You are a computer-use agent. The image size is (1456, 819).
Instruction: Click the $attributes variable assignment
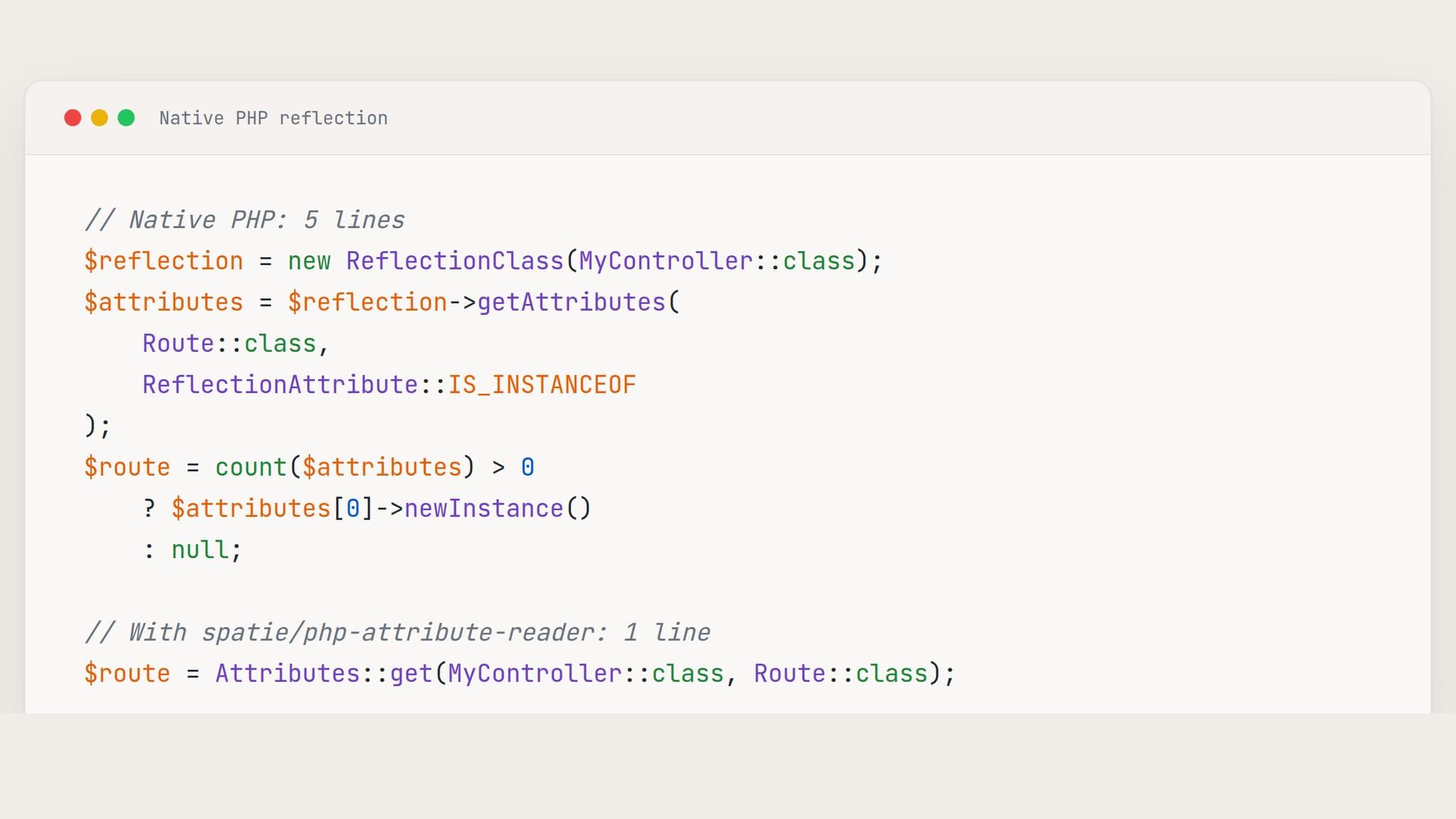click(165, 301)
